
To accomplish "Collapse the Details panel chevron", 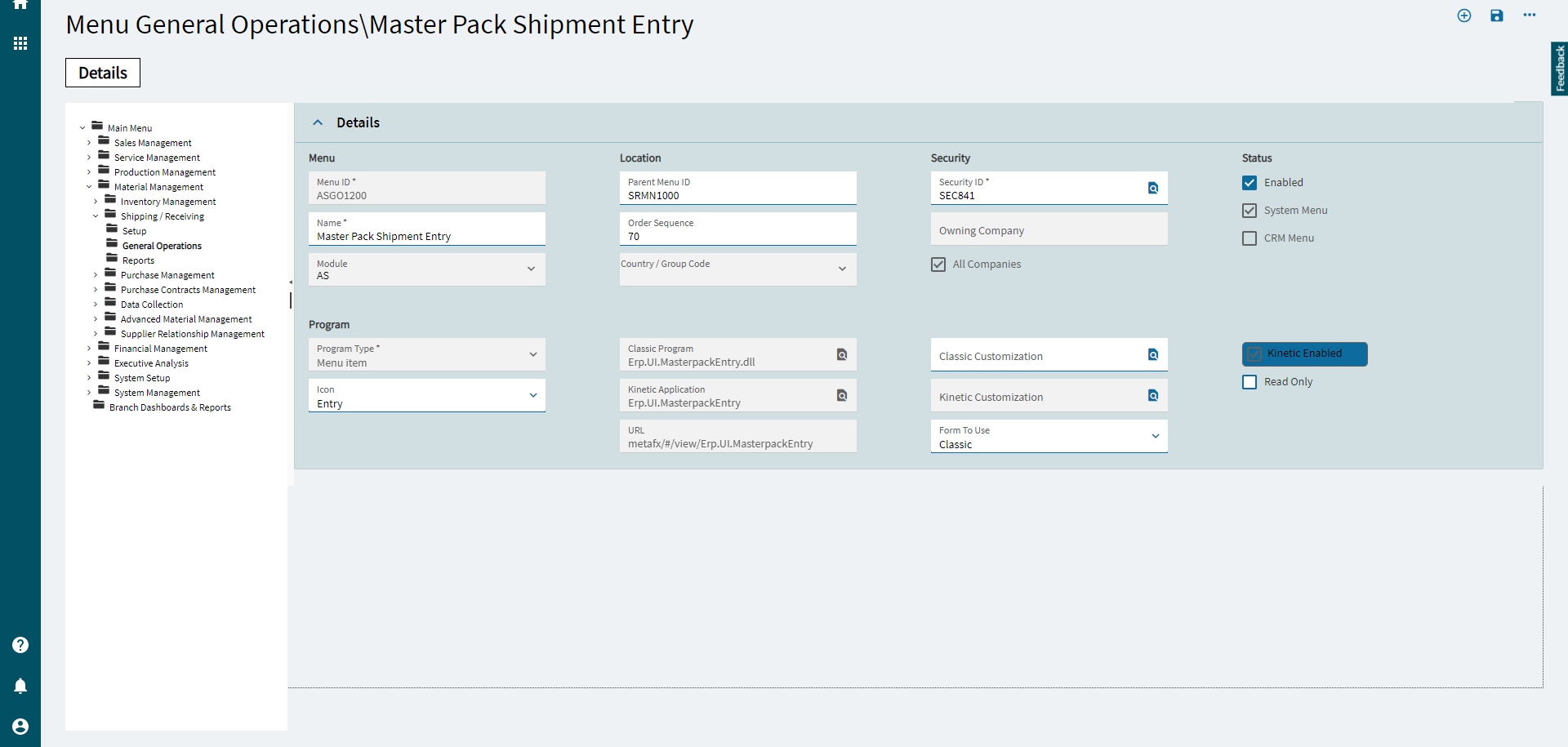I will coord(318,122).
